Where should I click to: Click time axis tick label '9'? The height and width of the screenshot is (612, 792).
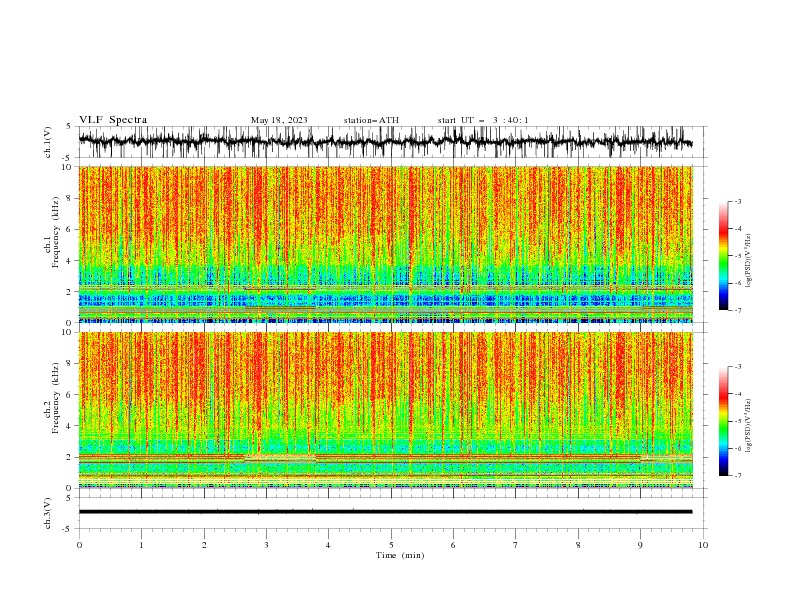click(640, 545)
